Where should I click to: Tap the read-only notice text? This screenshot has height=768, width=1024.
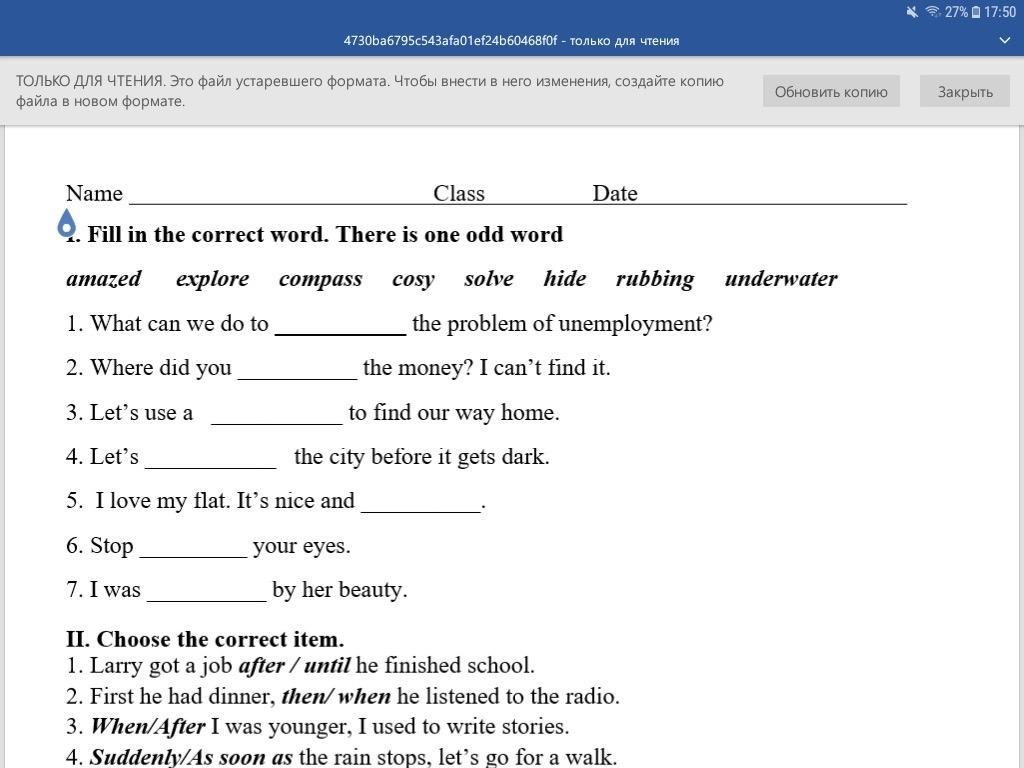click(x=370, y=91)
